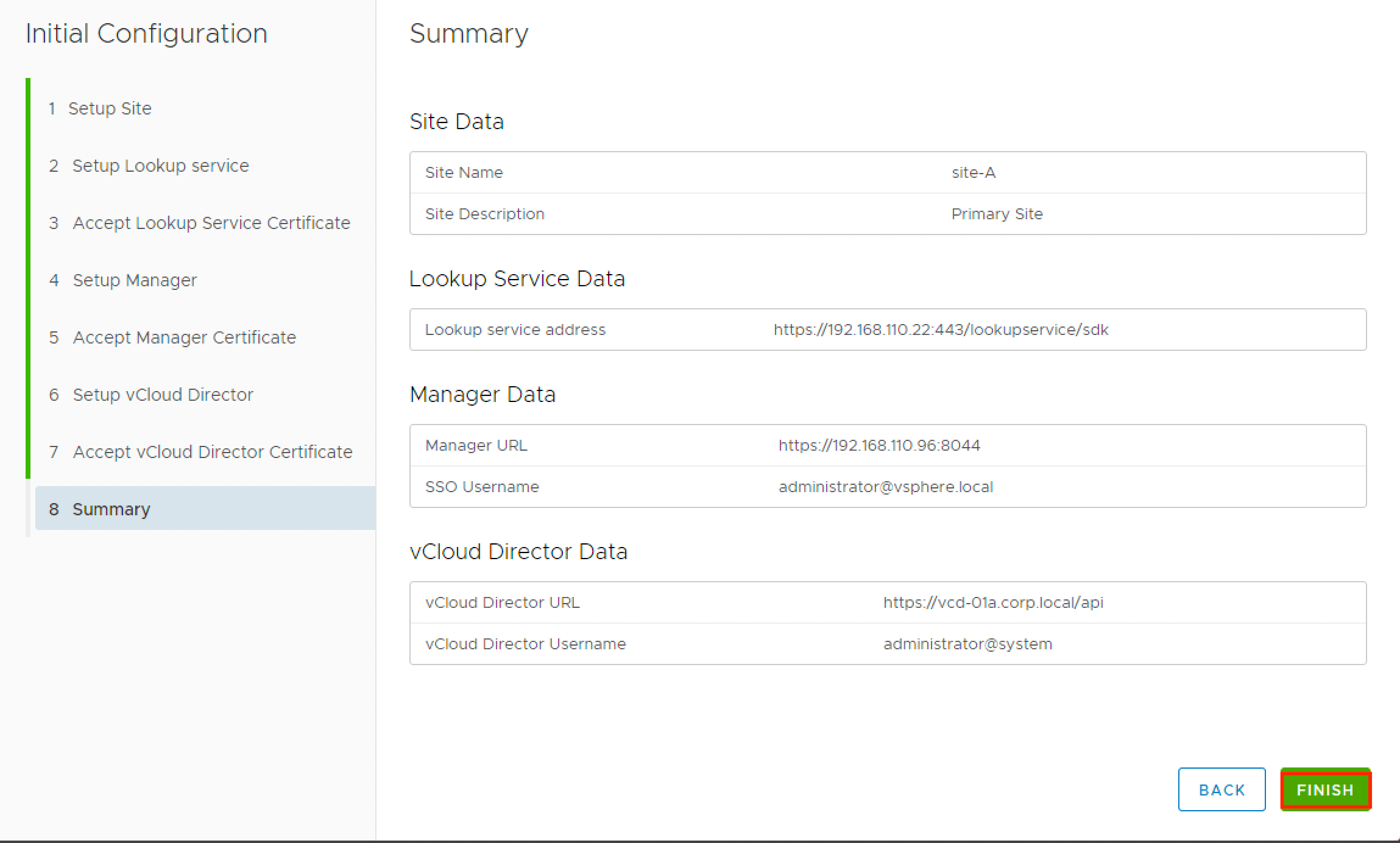
Task: Select step 3 Accept Lookup Service Certificate
Action: coord(211,223)
